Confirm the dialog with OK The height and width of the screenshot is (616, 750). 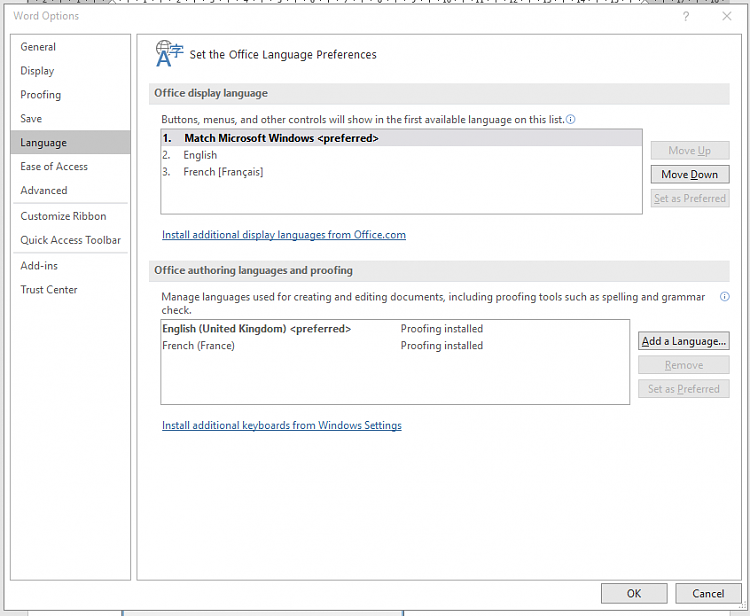634,593
